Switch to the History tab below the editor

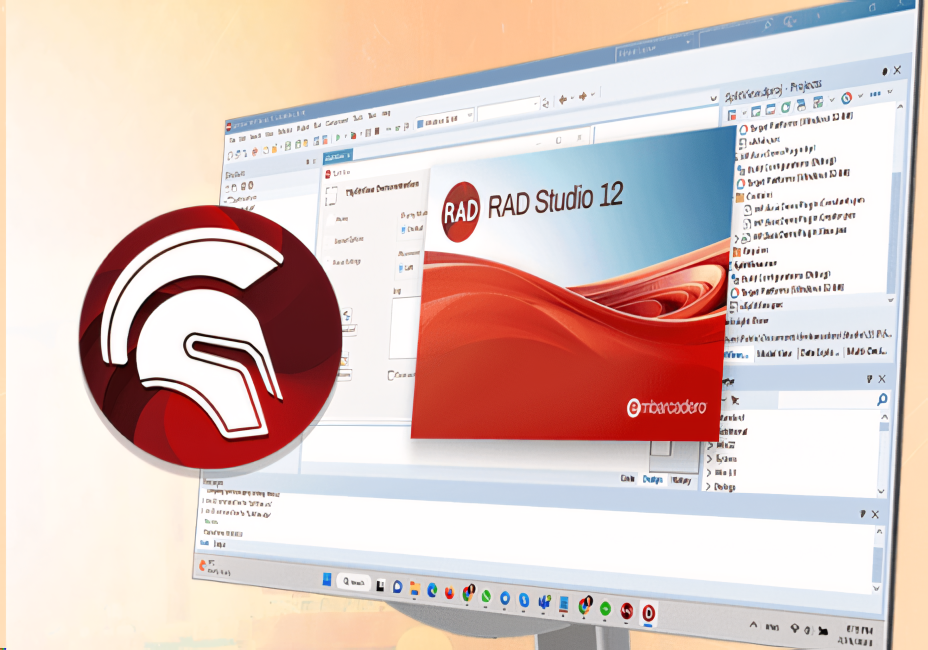pyautogui.click(x=681, y=481)
